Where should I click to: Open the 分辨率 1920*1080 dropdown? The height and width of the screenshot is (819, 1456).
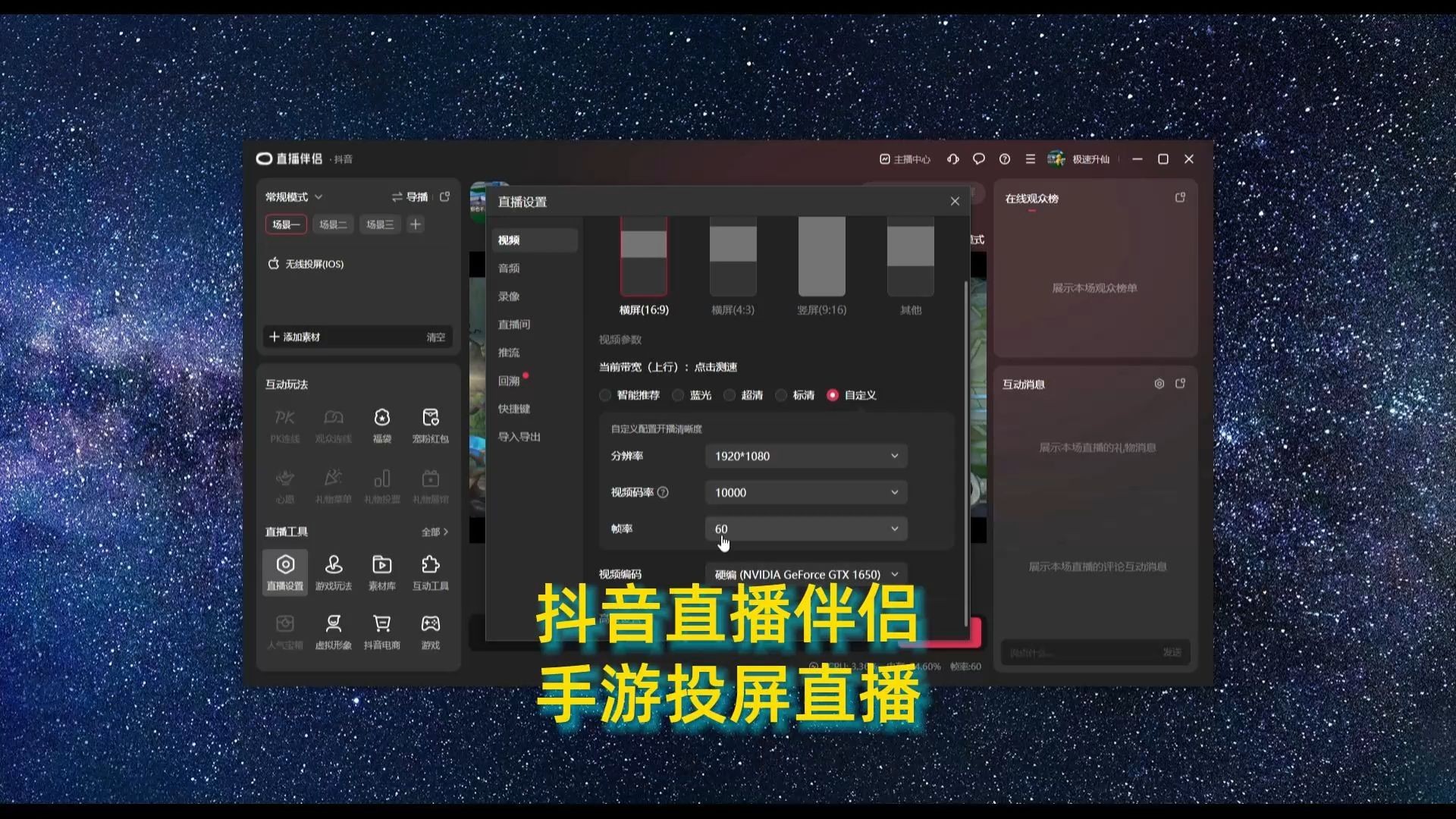[806, 456]
